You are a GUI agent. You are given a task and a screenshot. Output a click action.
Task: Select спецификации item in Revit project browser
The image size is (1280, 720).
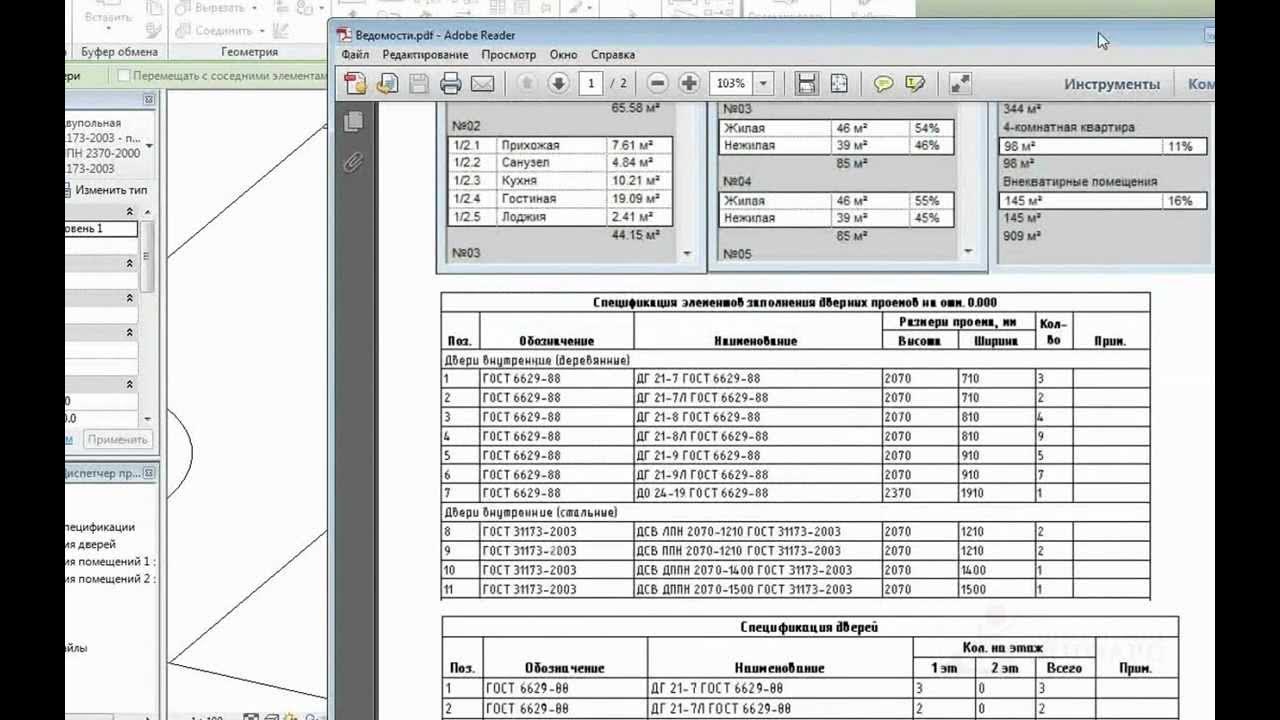[100, 527]
